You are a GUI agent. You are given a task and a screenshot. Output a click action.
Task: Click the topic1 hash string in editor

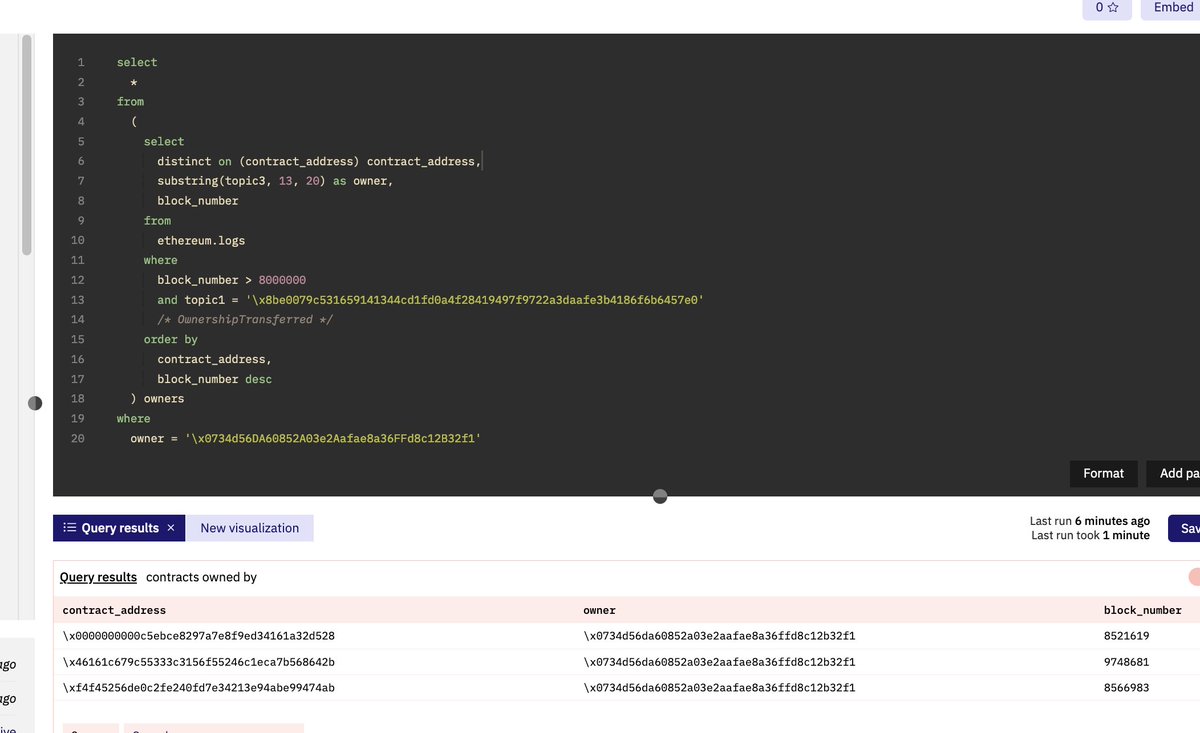point(474,300)
